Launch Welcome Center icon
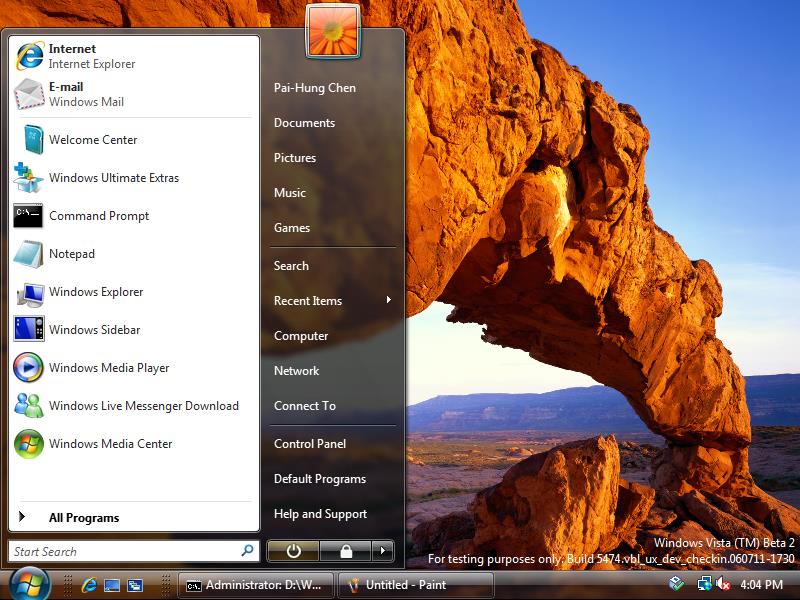Viewport: 800px width, 600px height. click(33, 139)
